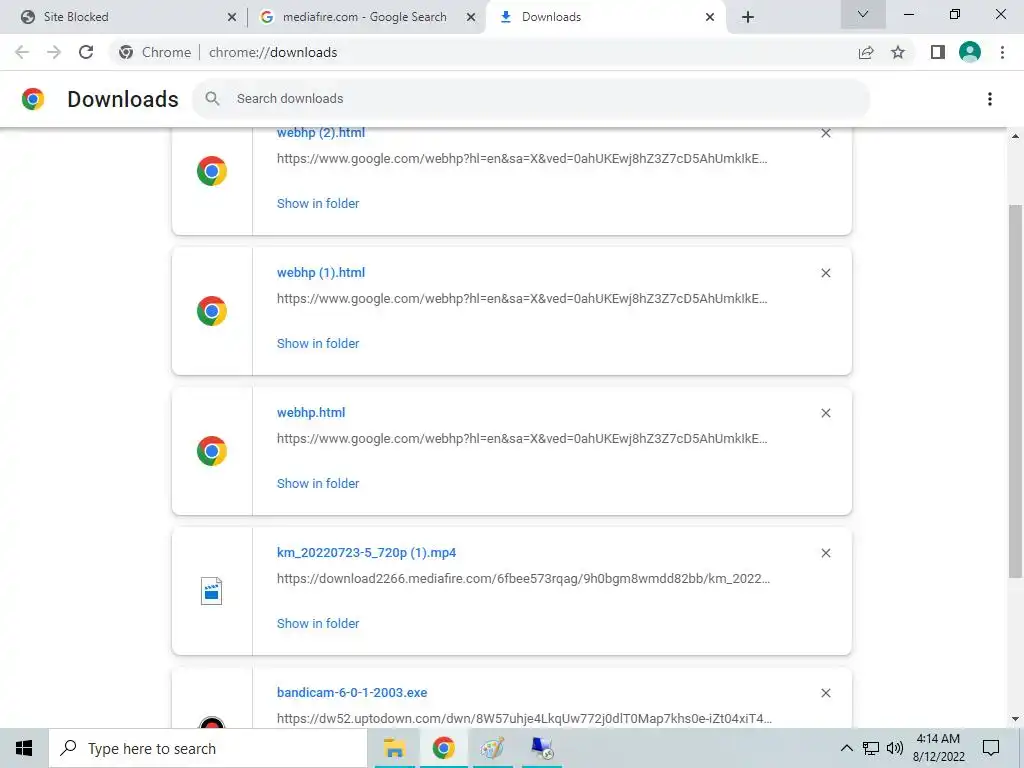Click Chrome file icon of webhp (1).html

pos(212,311)
